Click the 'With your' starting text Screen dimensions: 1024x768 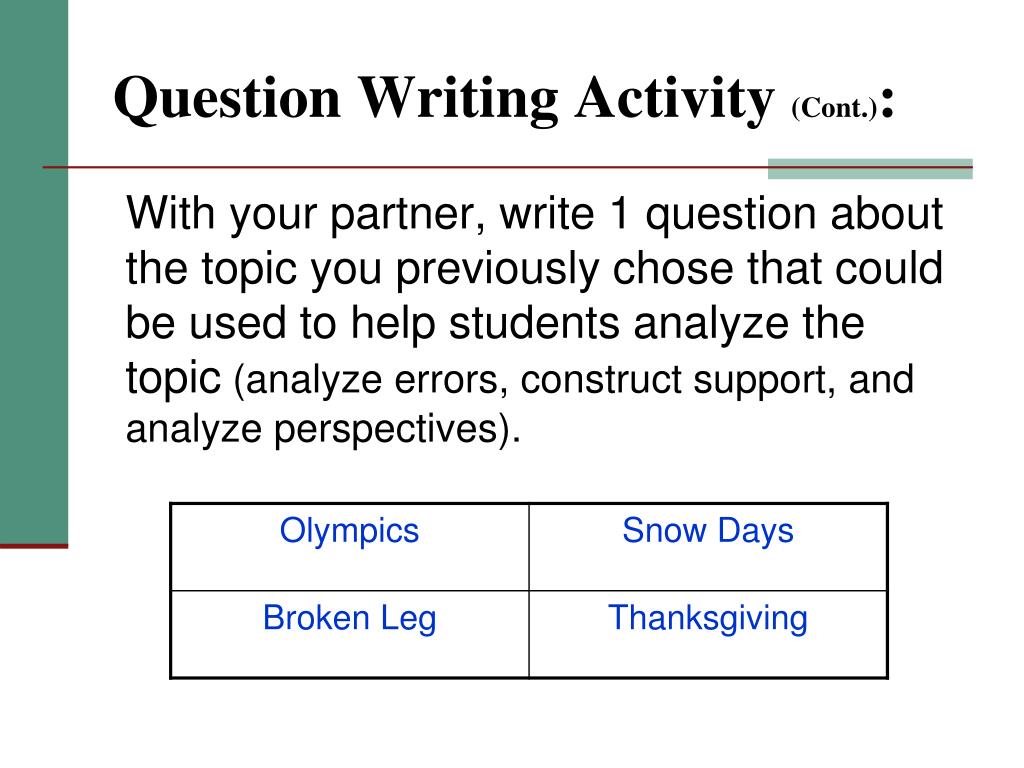point(221,215)
